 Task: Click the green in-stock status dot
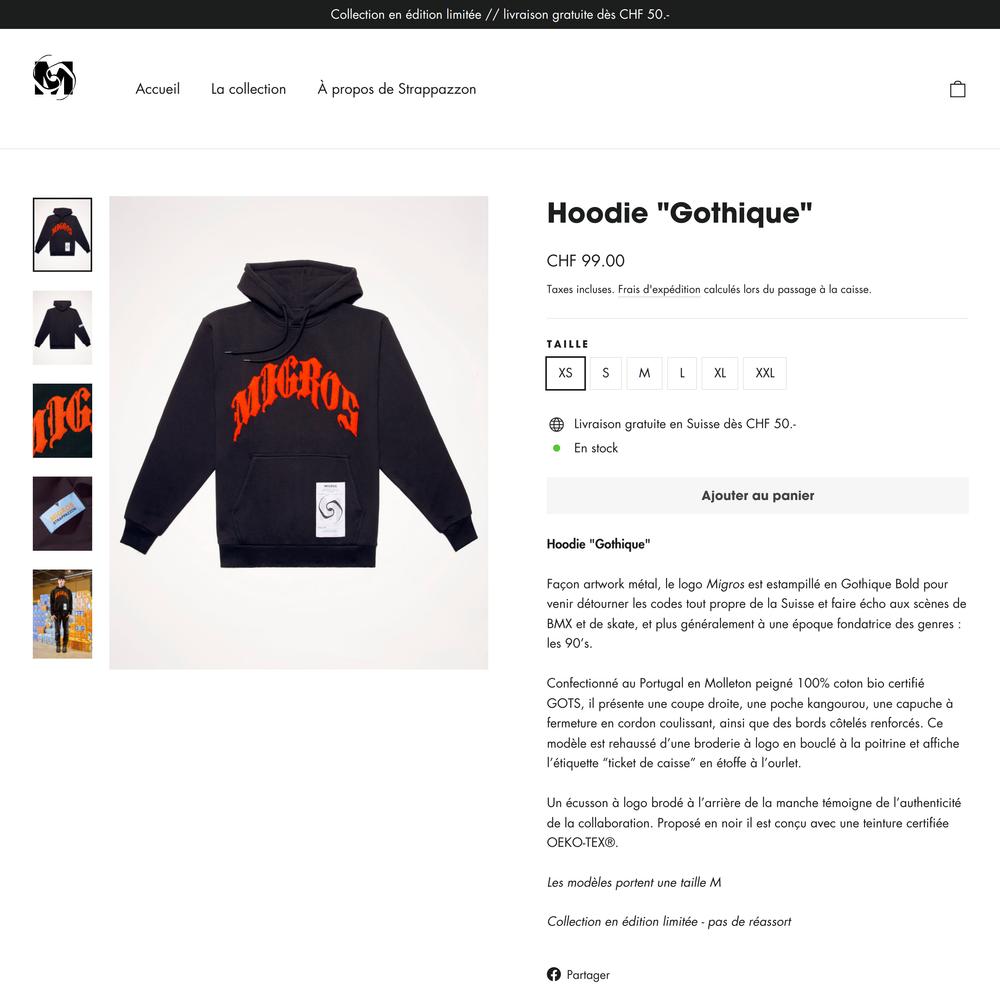tap(556, 448)
